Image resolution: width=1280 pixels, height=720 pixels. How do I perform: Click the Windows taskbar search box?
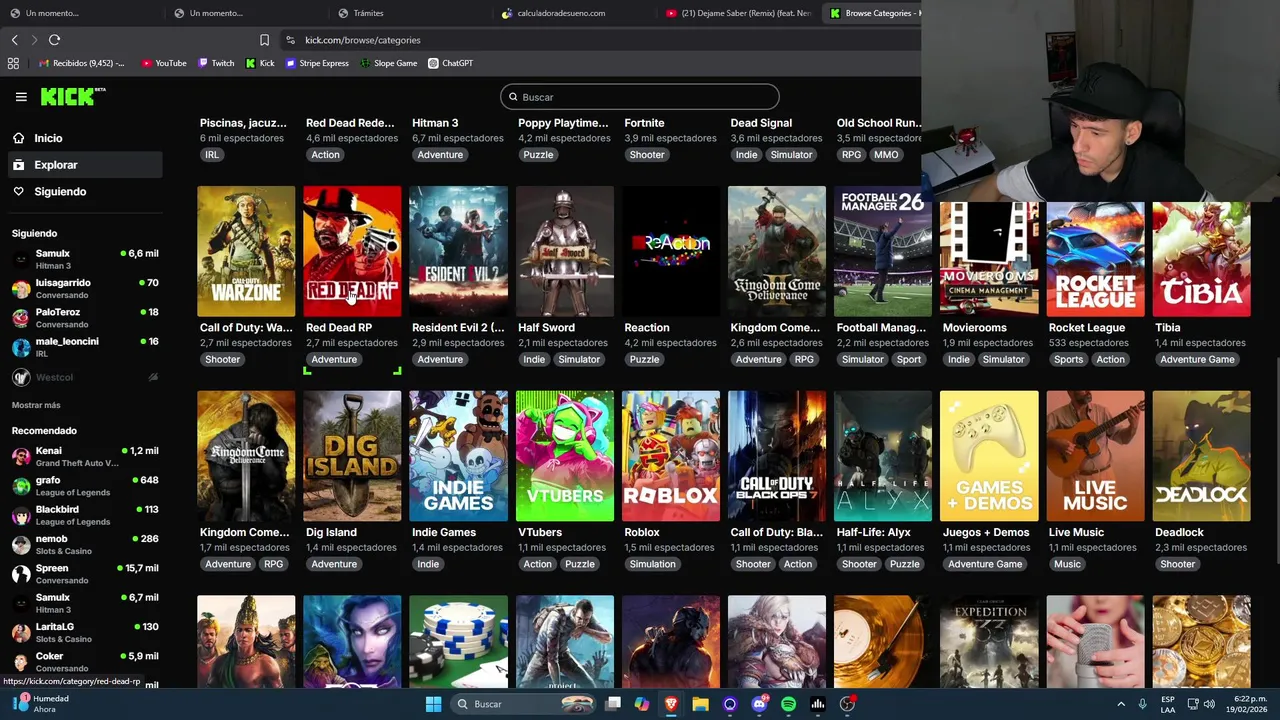point(526,704)
